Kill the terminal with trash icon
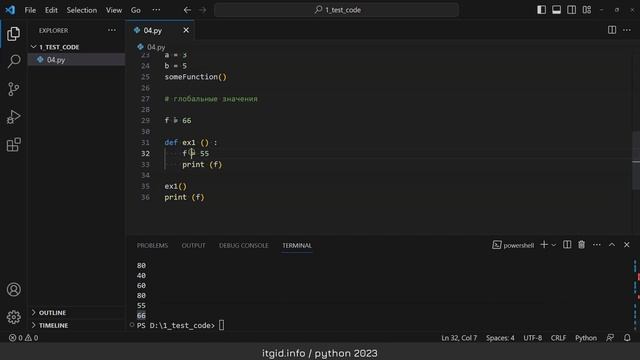Screen dimensions: 640x360 tap(581, 244)
